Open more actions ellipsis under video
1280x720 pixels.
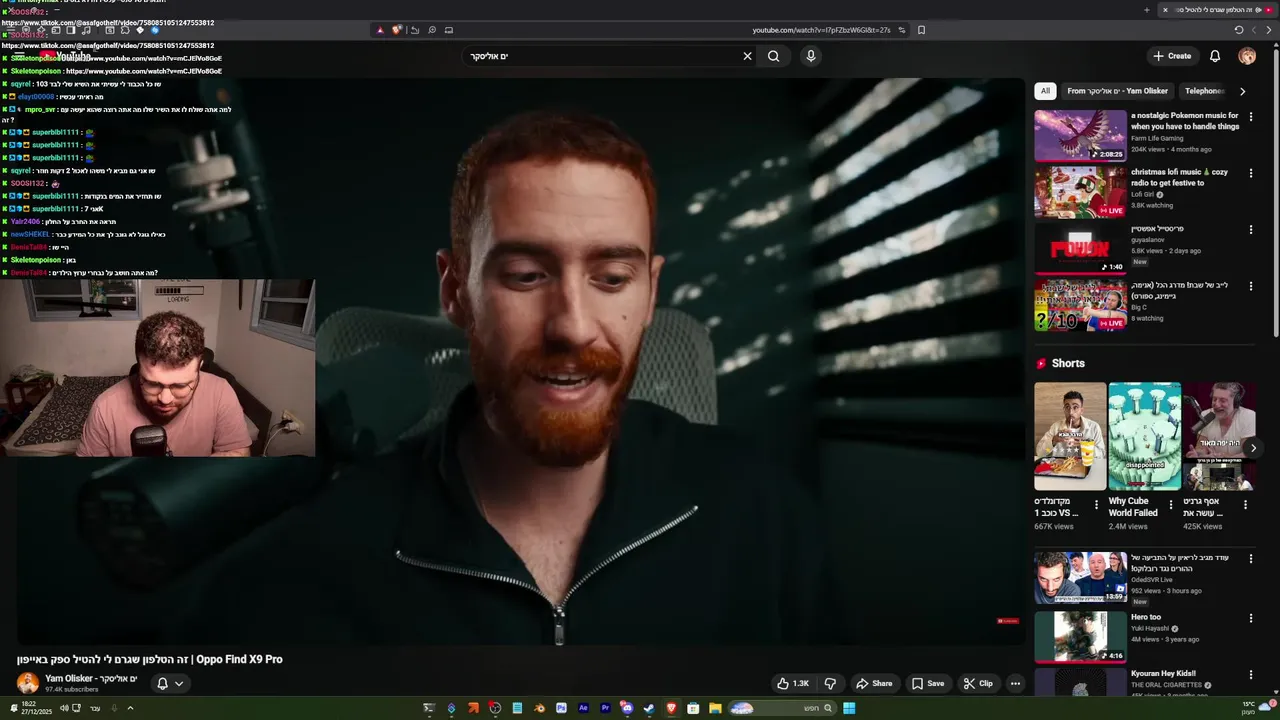1015,684
